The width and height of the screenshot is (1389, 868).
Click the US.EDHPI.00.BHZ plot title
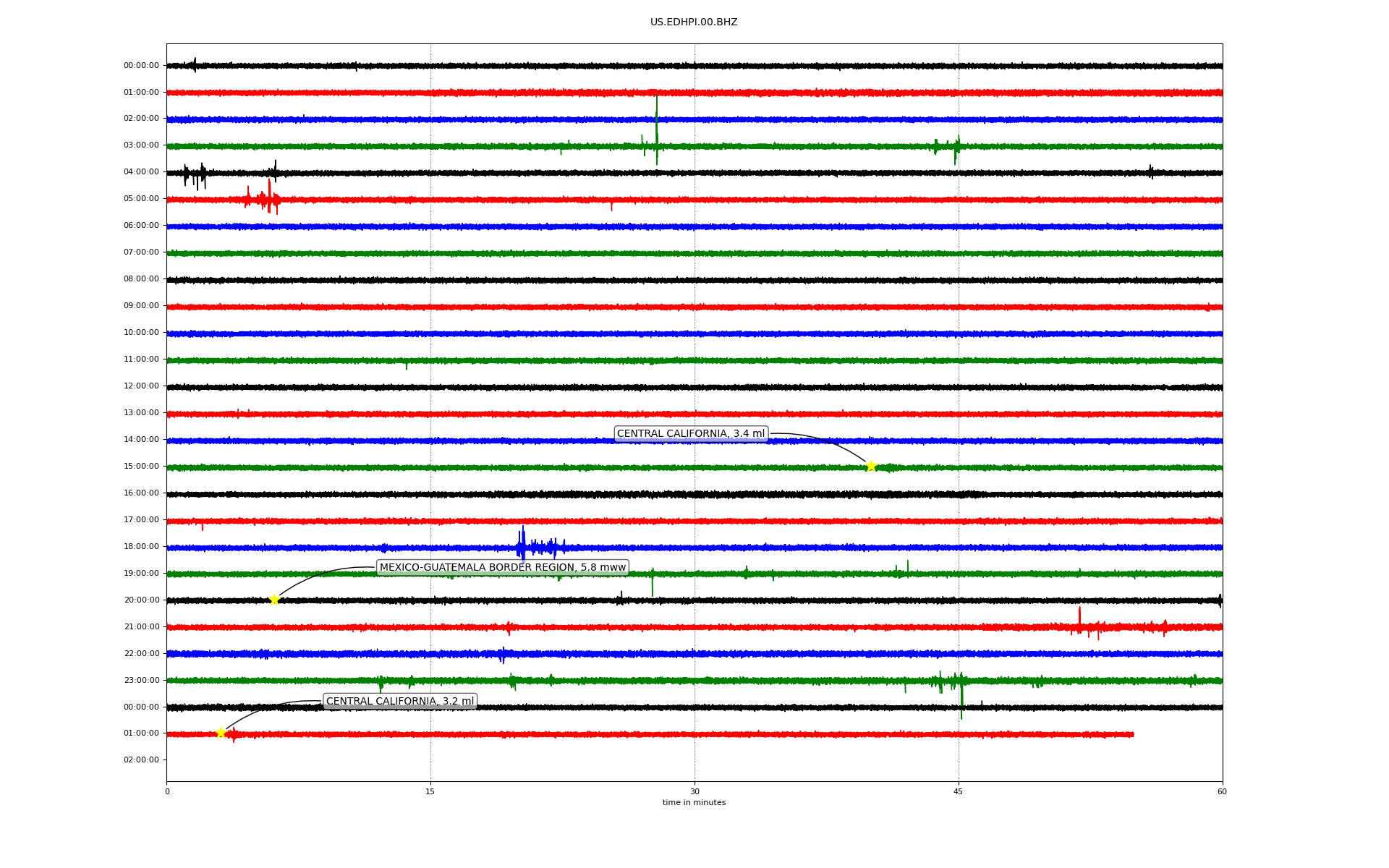tap(694, 22)
